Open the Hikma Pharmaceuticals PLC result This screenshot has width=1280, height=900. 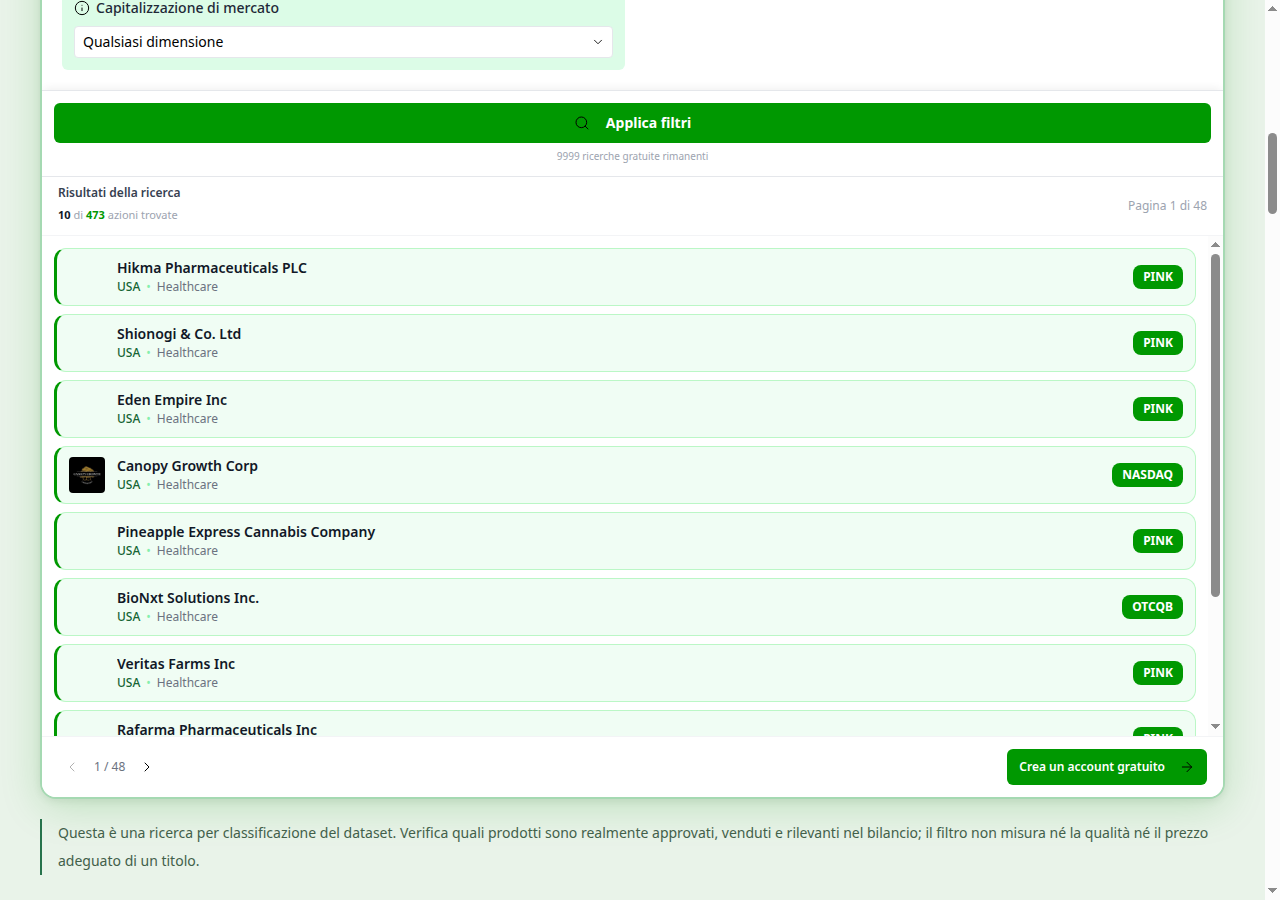[x=625, y=277]
